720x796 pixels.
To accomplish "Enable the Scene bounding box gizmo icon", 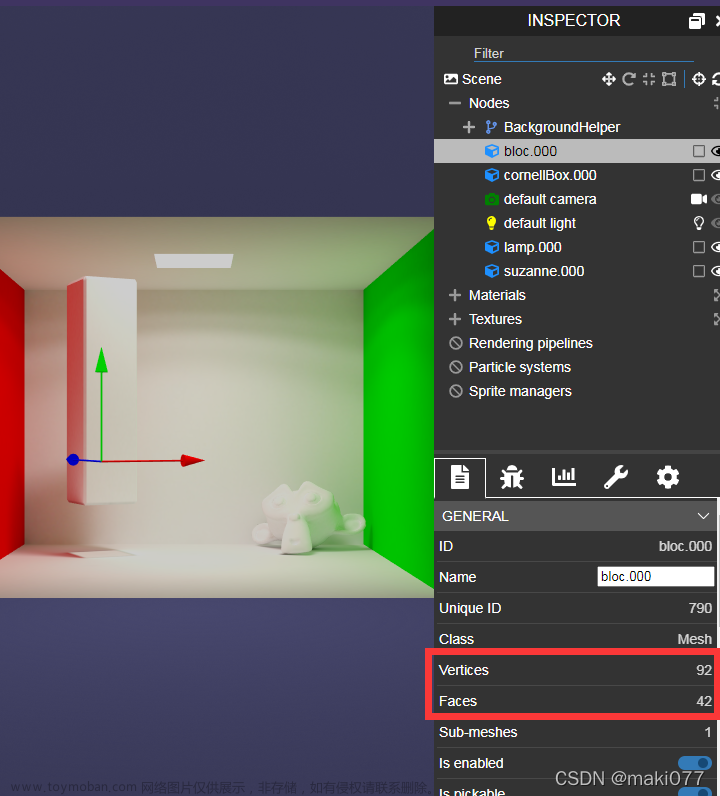I will (669, 79).
